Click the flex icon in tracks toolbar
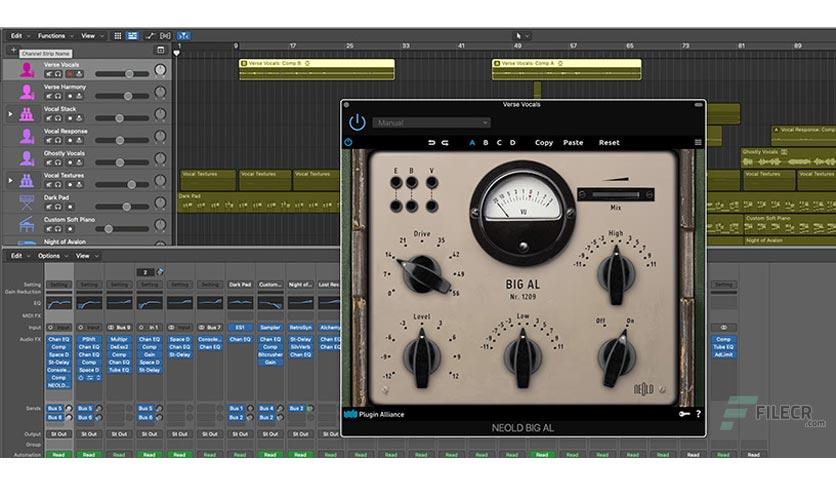Viewport: 836px width, 484px height. [x=165, y=36]
